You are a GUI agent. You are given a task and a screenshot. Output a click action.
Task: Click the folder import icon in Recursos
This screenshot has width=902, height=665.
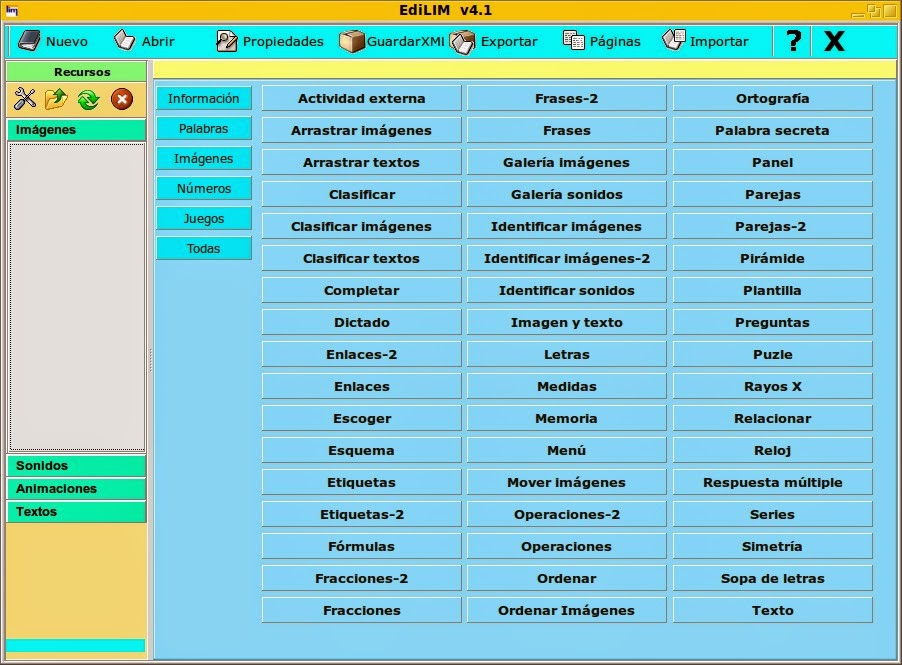pos(56,99)
